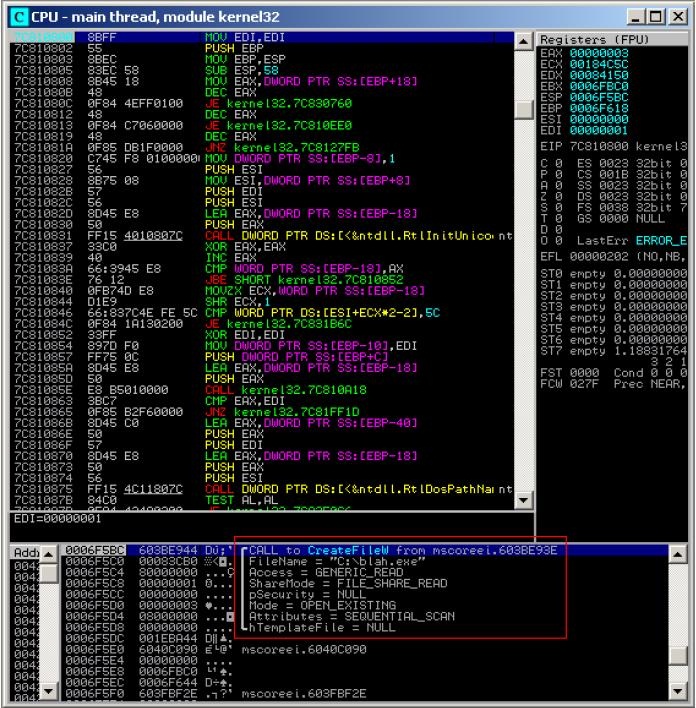Image resolution: width=696 pixels, height=708 pixels.
Task: Select the ESP register value 0006F5BC
Action: pos(598,97)
